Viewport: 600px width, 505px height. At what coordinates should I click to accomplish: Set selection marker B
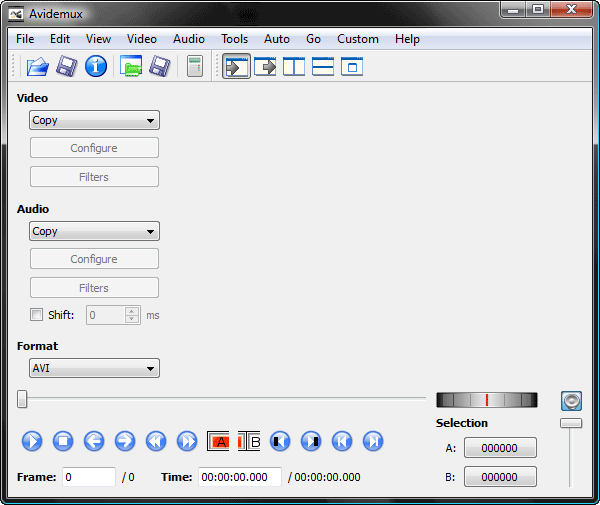coord(249,441)
